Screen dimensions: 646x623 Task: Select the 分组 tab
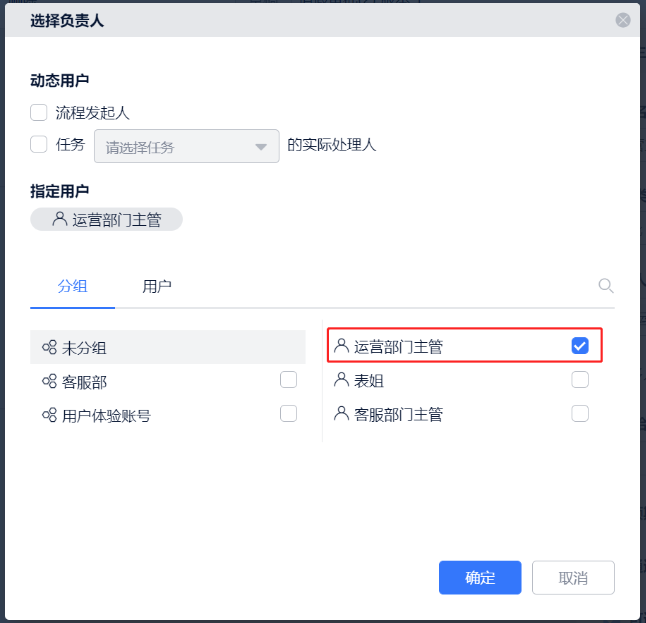click(x=72, y=286)
